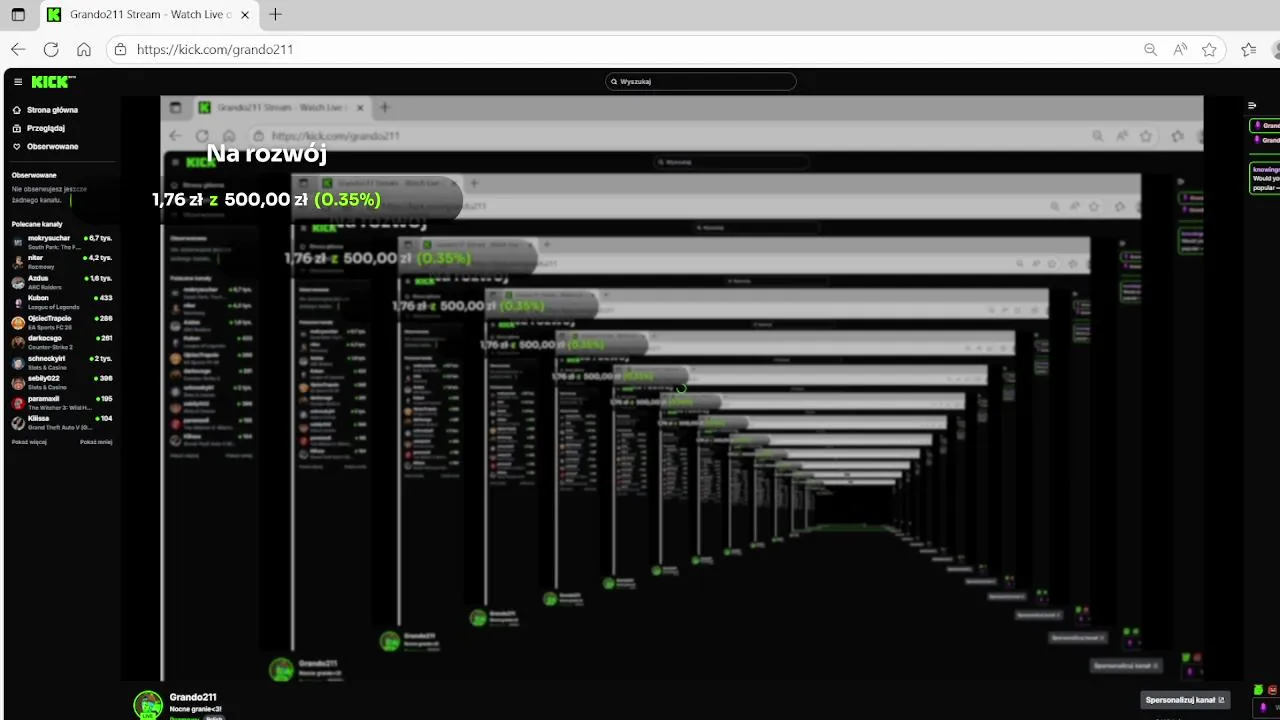Screen dimensions: 1280x720
Task: Expand list with Pokaż więcej
Action: pos(29,442)
